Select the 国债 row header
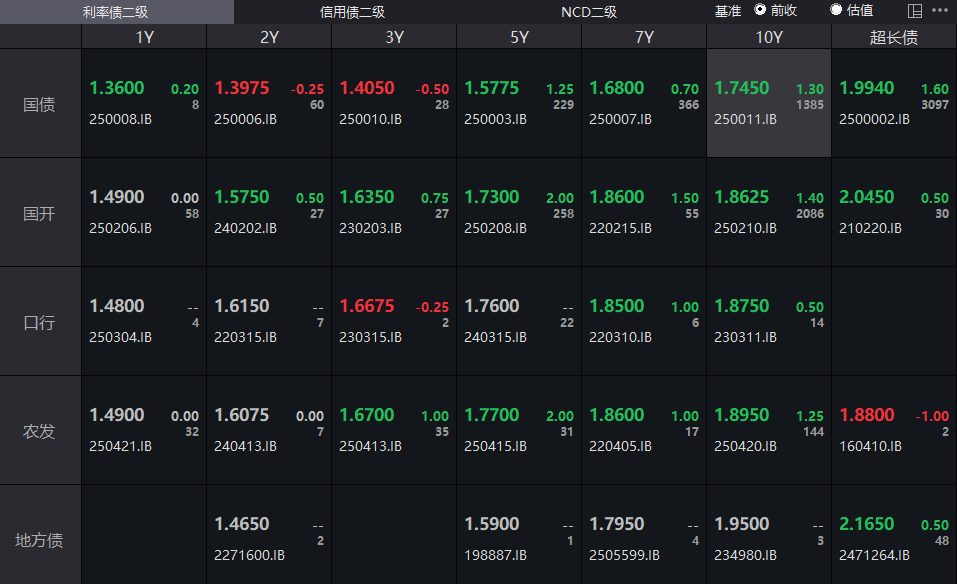This screenshot has height=584, width=957. tap(40, 104)
